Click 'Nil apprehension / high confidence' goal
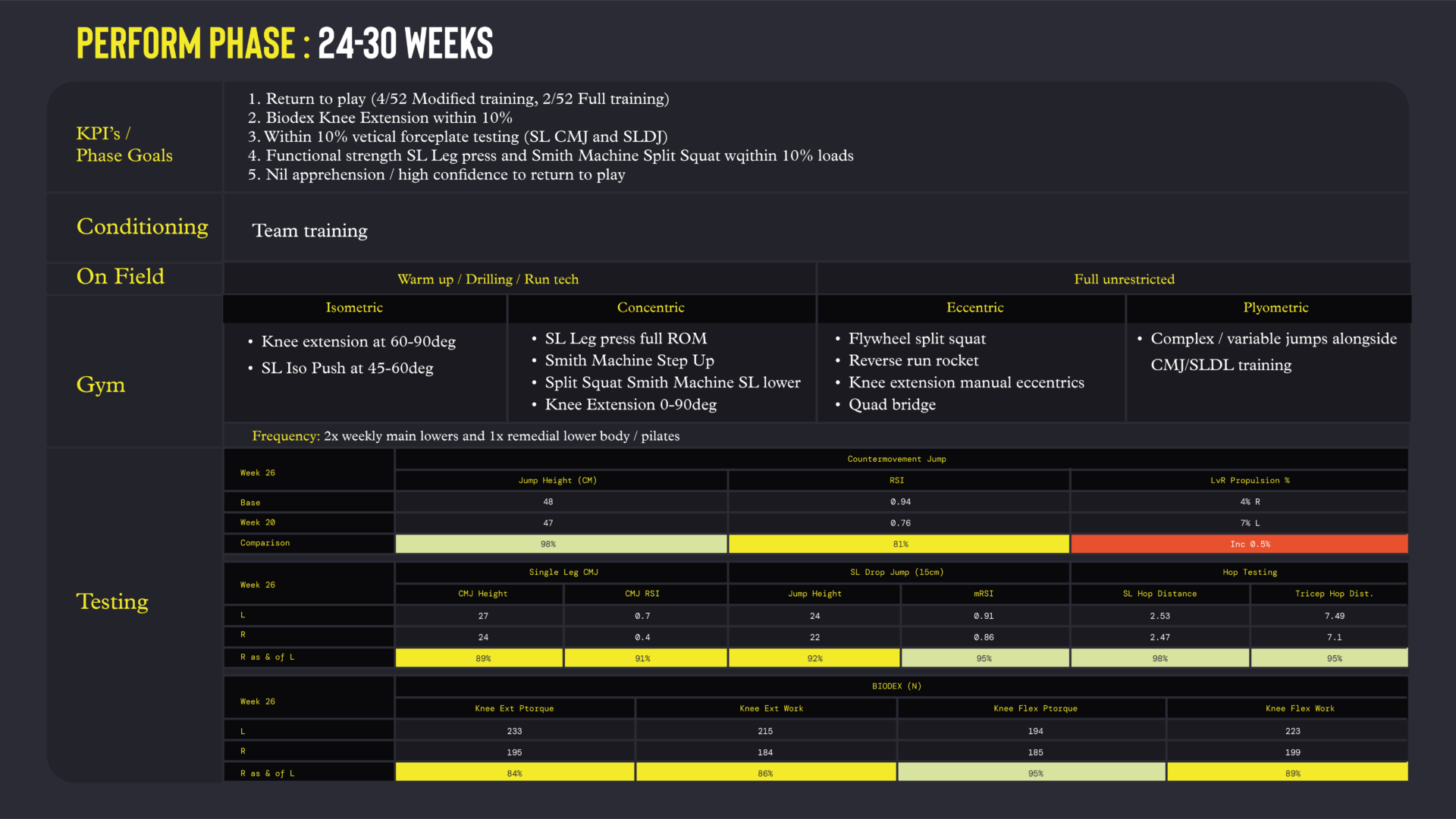This screenshot has width=1456, height=819. click(x=436, y=174)
